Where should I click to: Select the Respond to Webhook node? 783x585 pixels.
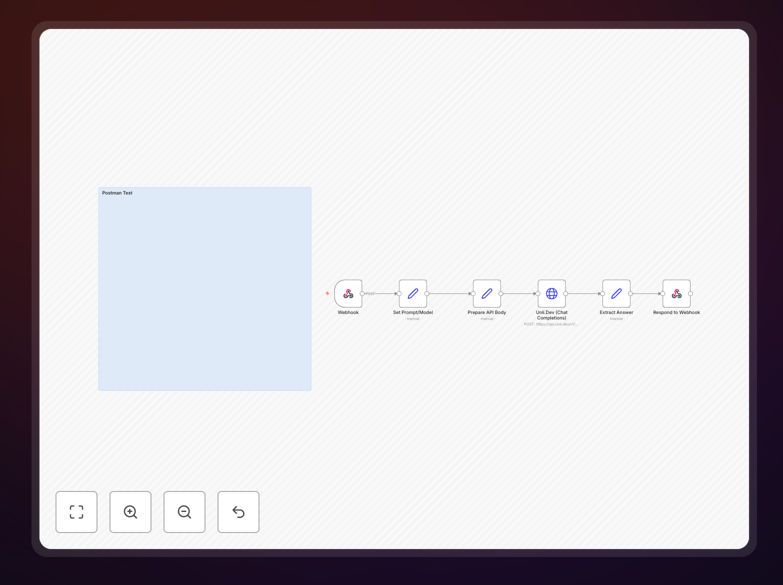[677, 293]
